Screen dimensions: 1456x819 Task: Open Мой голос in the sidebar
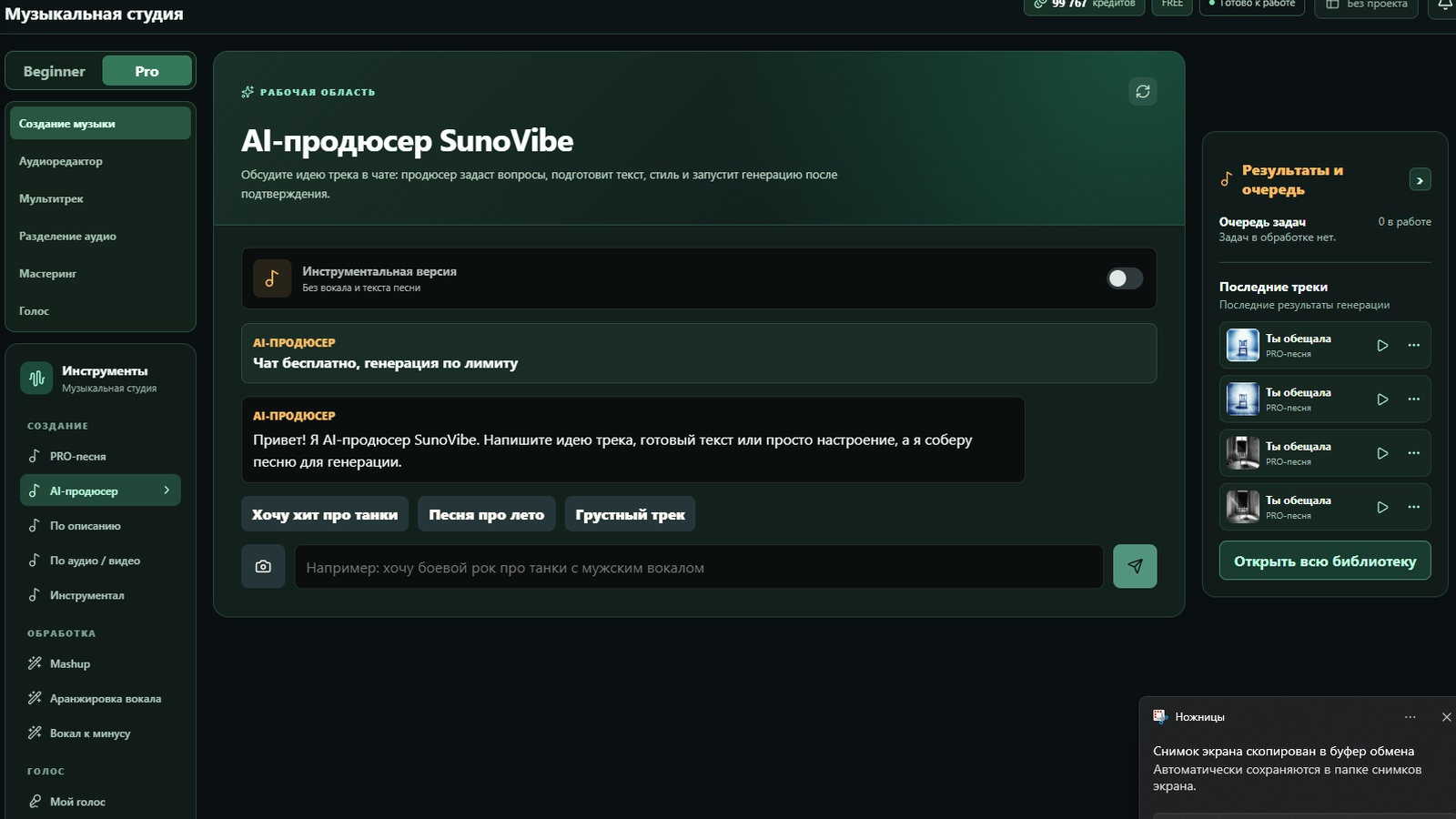pos(100,802)
